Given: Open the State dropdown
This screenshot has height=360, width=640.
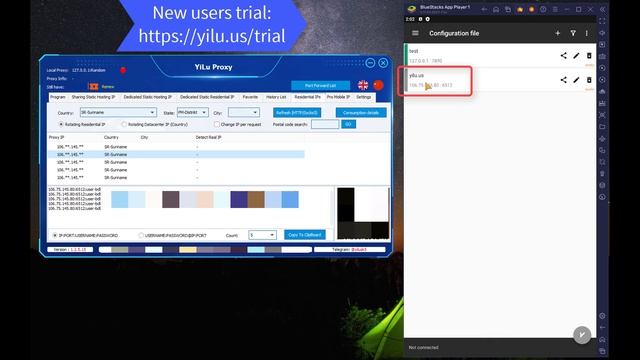Looking at the screenshot, I should [x=192, y=112].
